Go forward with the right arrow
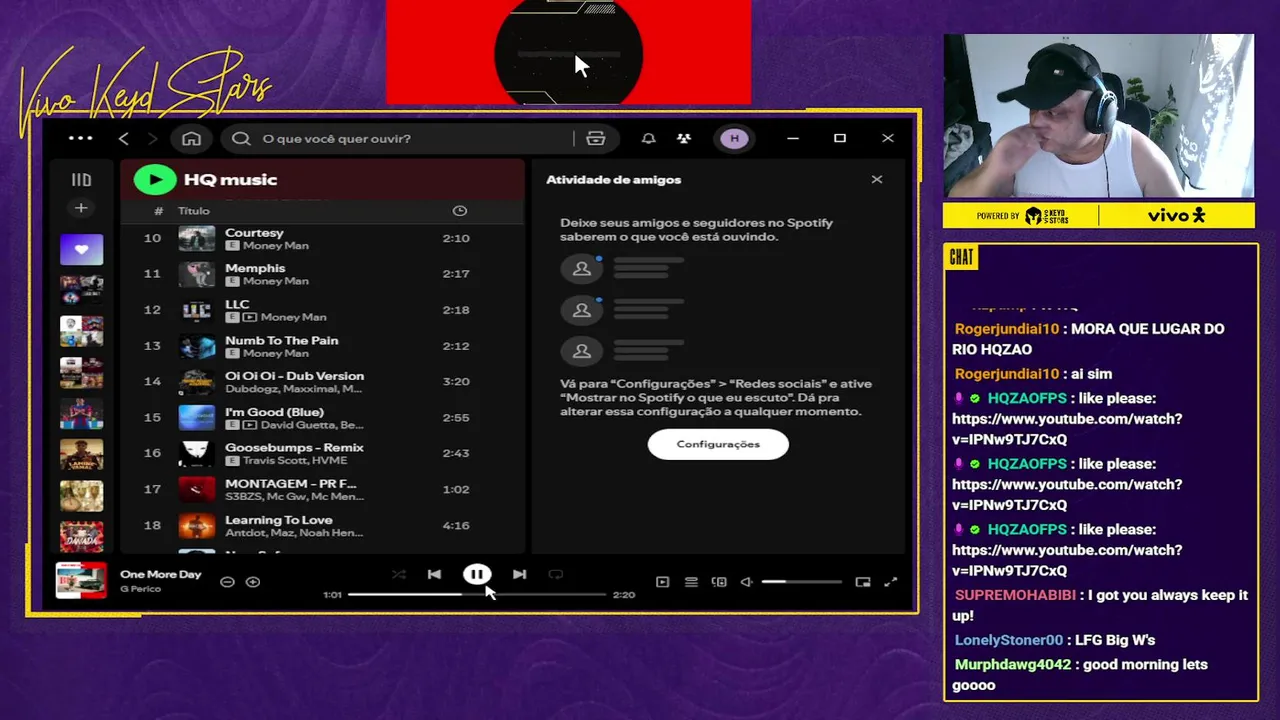Image resolution: width=1280 pixels, height=720 pixels. (153, 138)
